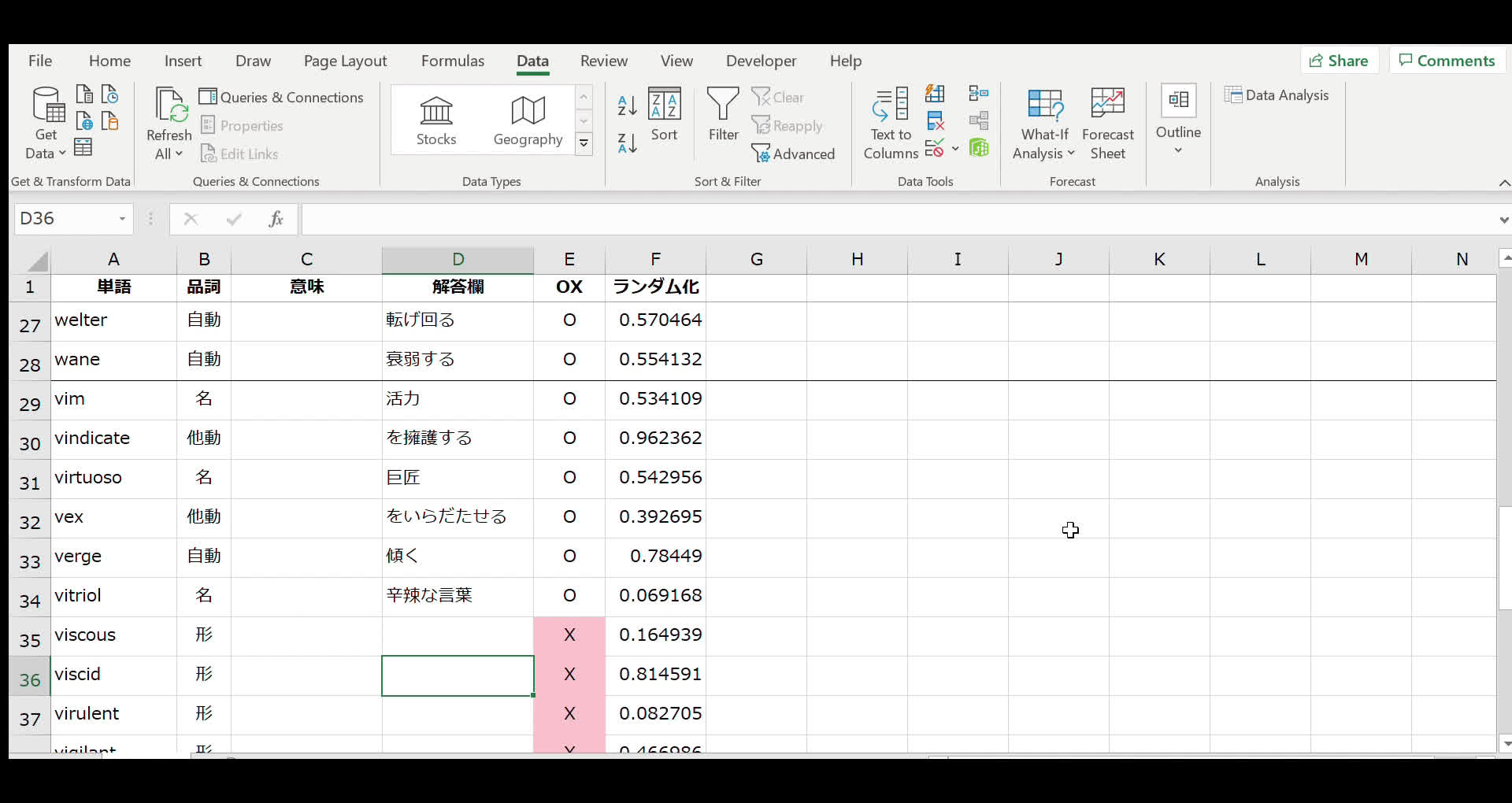Open the Sort dialog icon

[664, 114]
